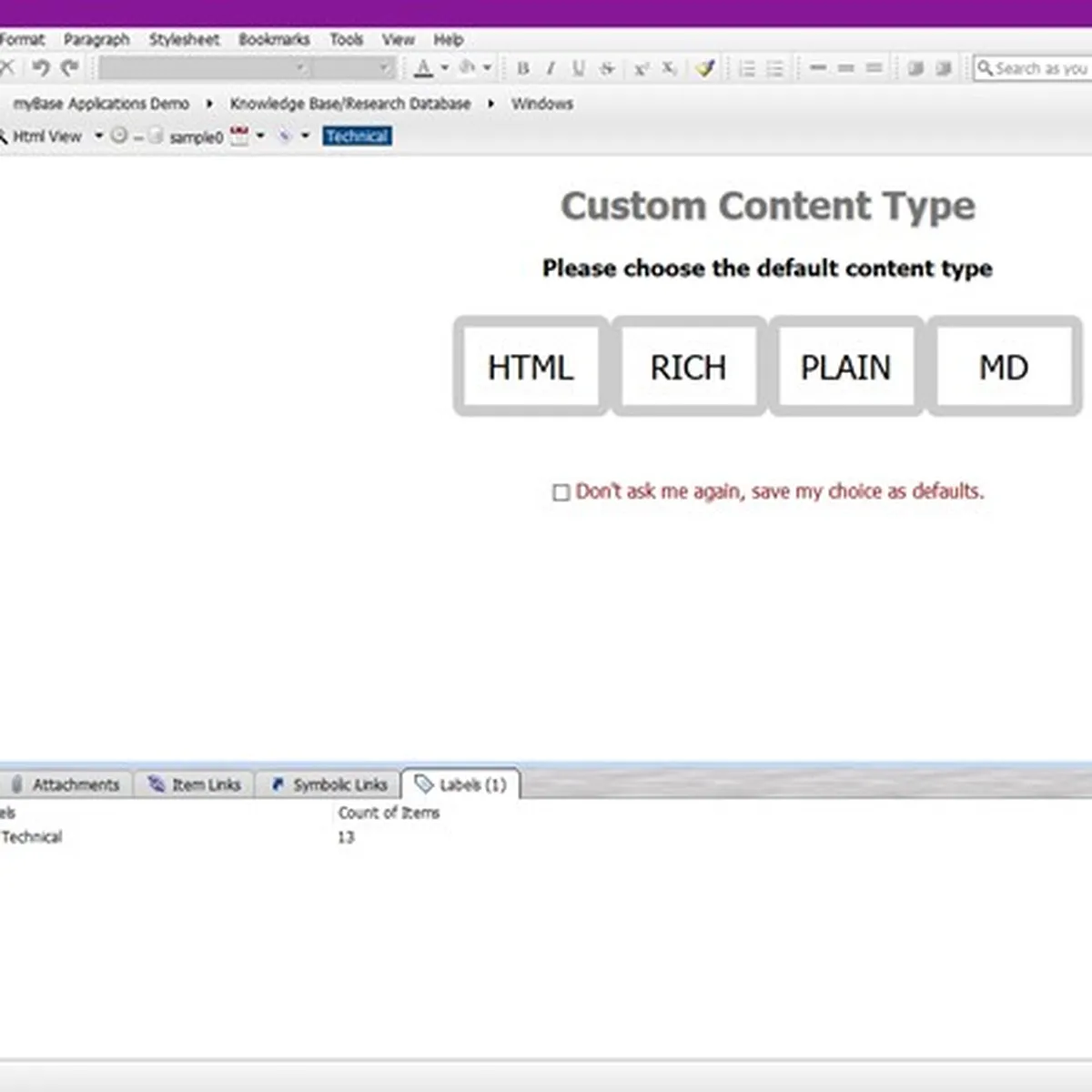Click the Undo arrow icon
This screenshot has height=1092, width=1092.
pyautogui.click(x=40, y=67)
